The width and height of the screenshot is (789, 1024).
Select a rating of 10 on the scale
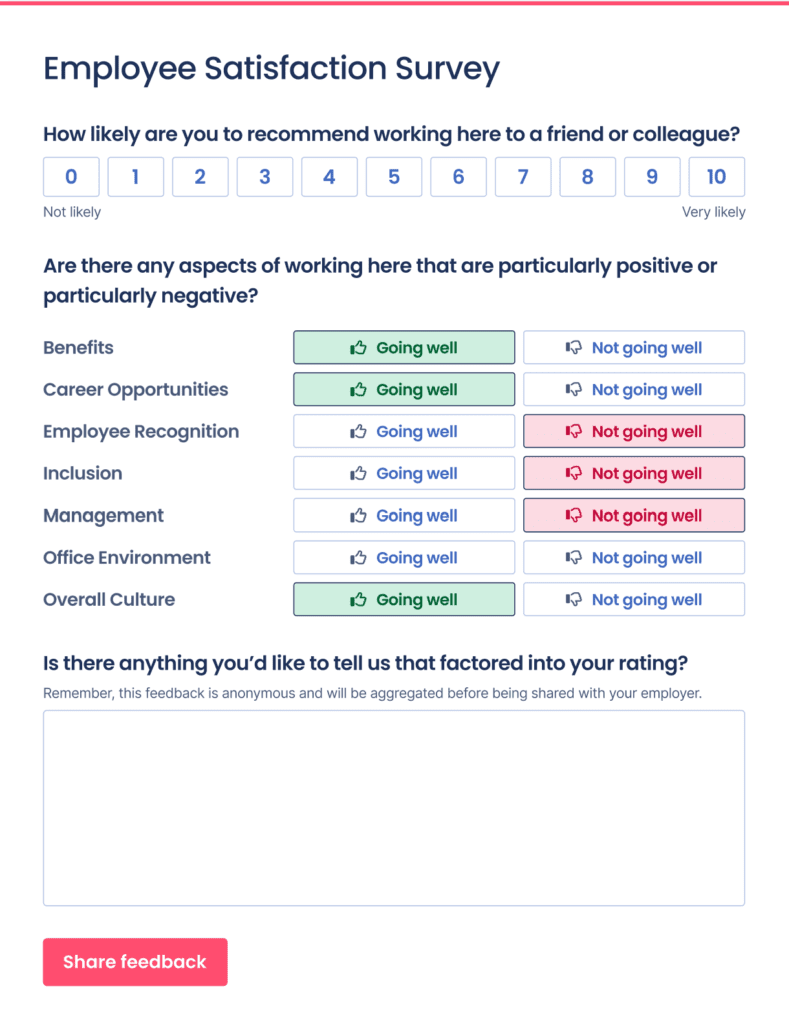(716, 176)
